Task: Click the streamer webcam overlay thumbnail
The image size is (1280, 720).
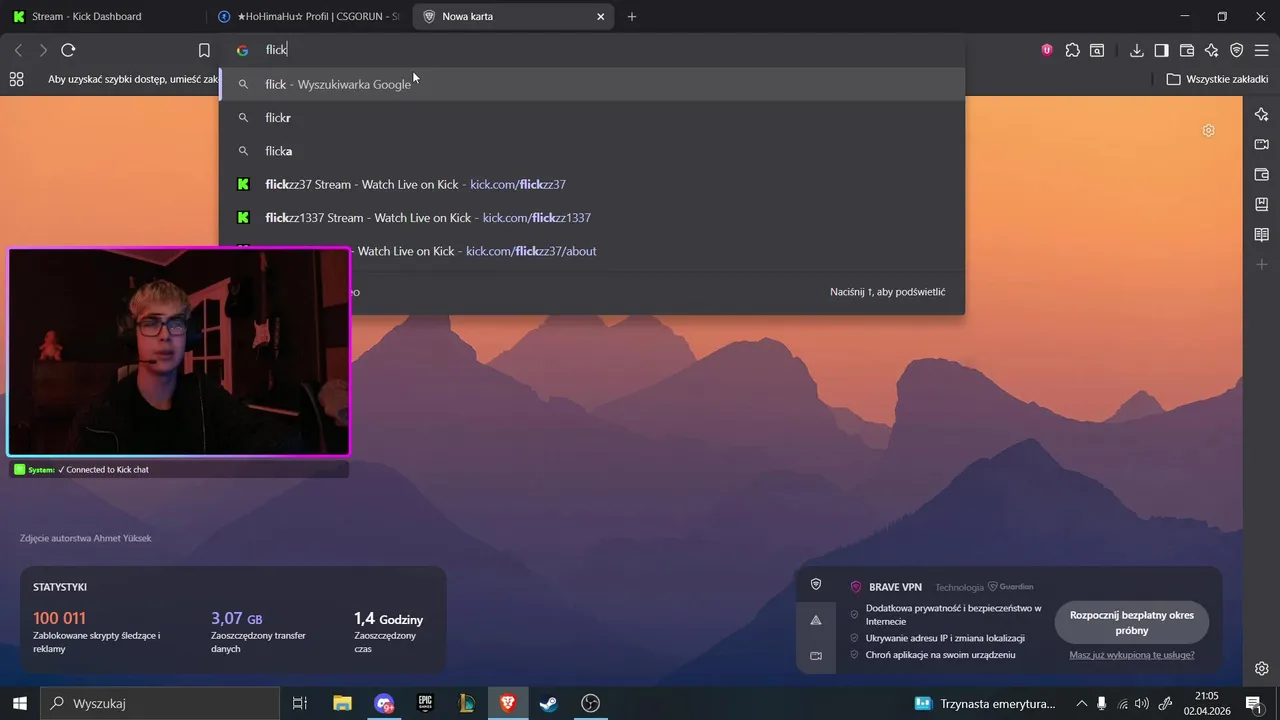Action: click(179, 352)
